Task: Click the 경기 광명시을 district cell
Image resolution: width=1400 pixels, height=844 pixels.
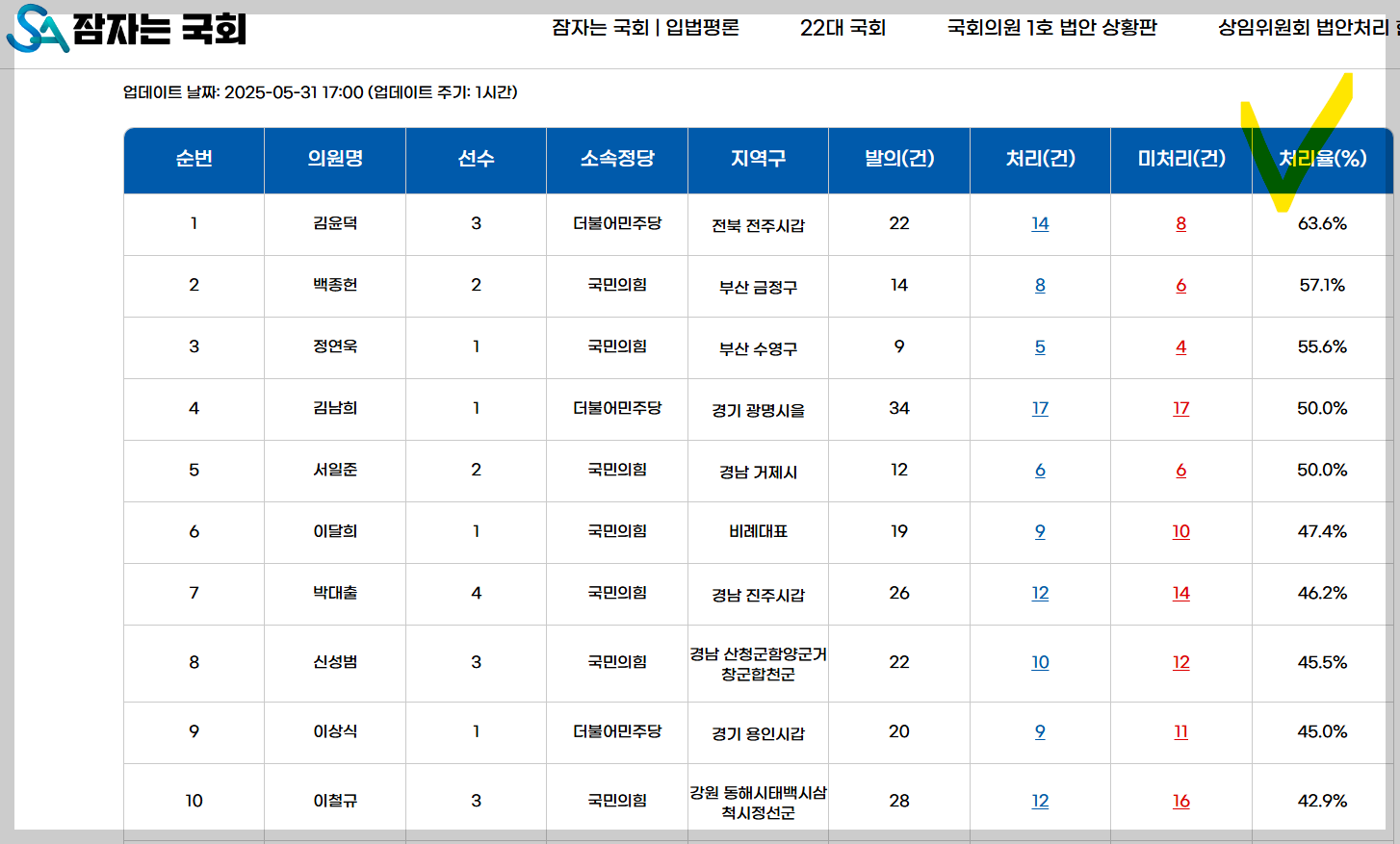Action: 758,410
